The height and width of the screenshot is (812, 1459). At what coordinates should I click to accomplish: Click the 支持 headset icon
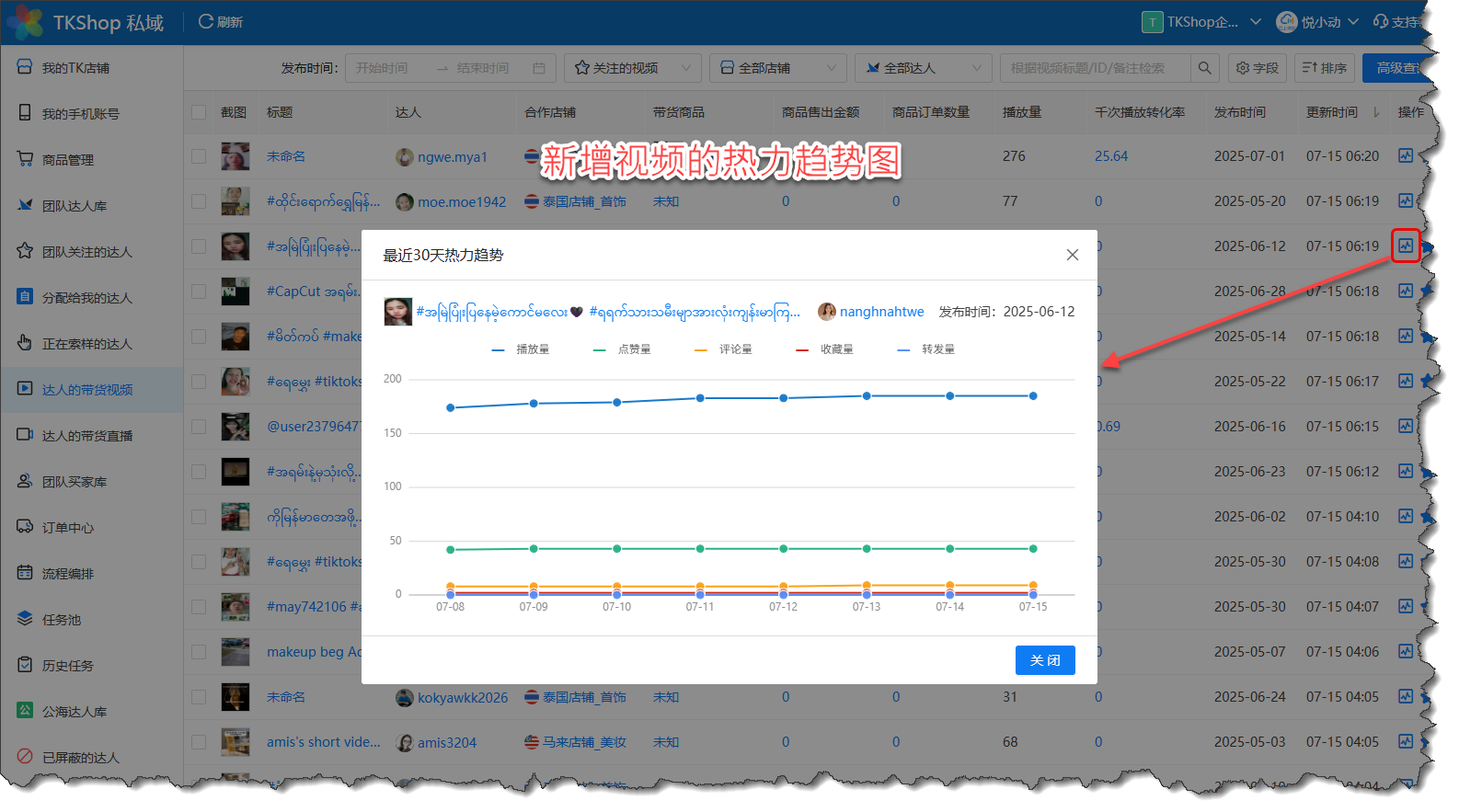point(1381,22)
